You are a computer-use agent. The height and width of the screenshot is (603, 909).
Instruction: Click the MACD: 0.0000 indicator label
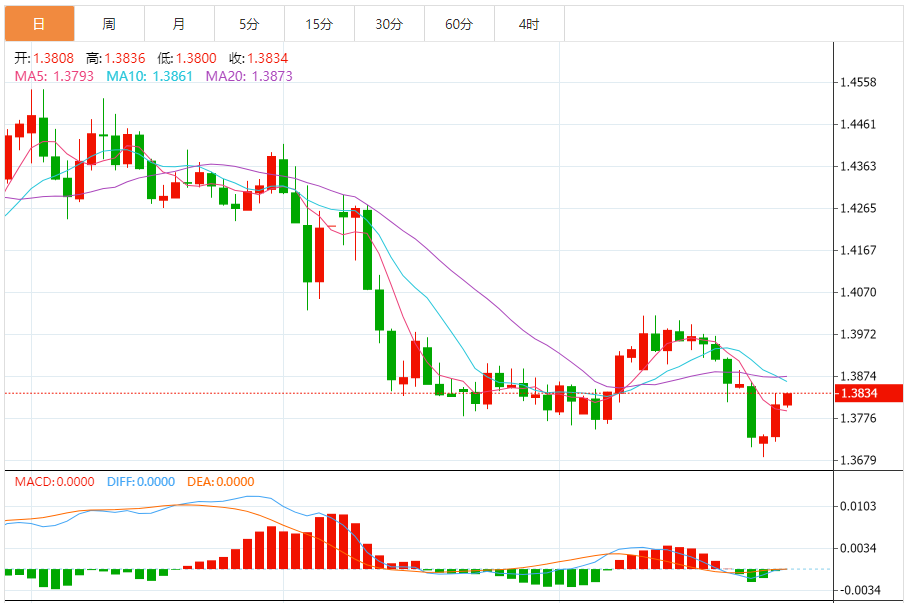(x=54, y=482)
